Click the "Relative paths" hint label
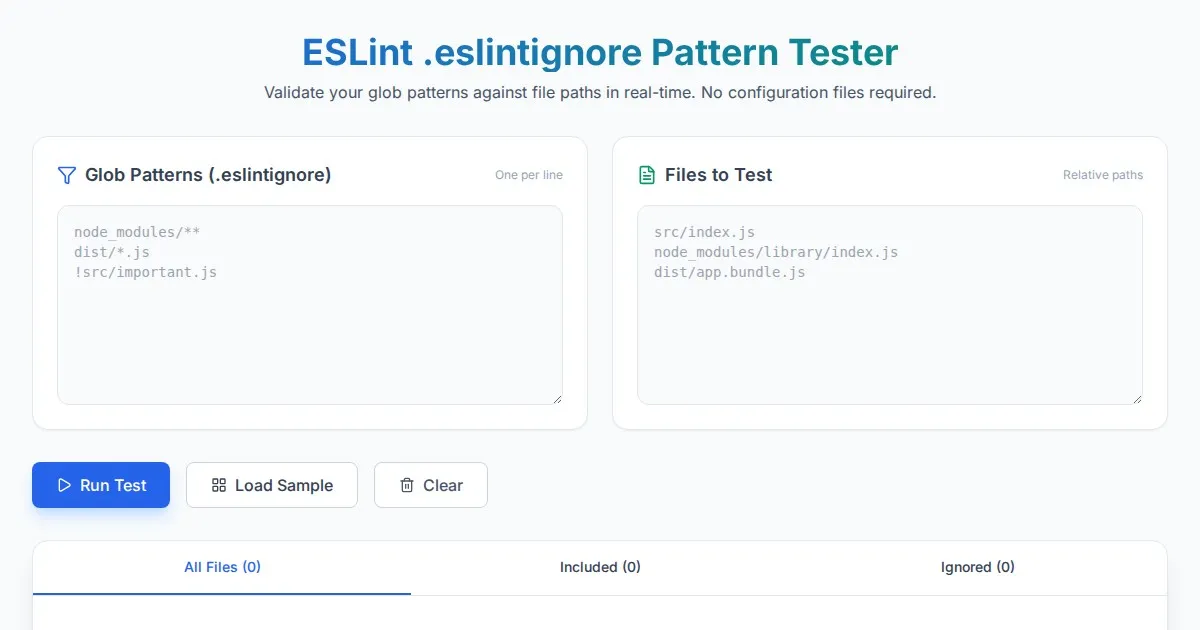Viewport: 1200px width, 630px height. click(1102, 175)
